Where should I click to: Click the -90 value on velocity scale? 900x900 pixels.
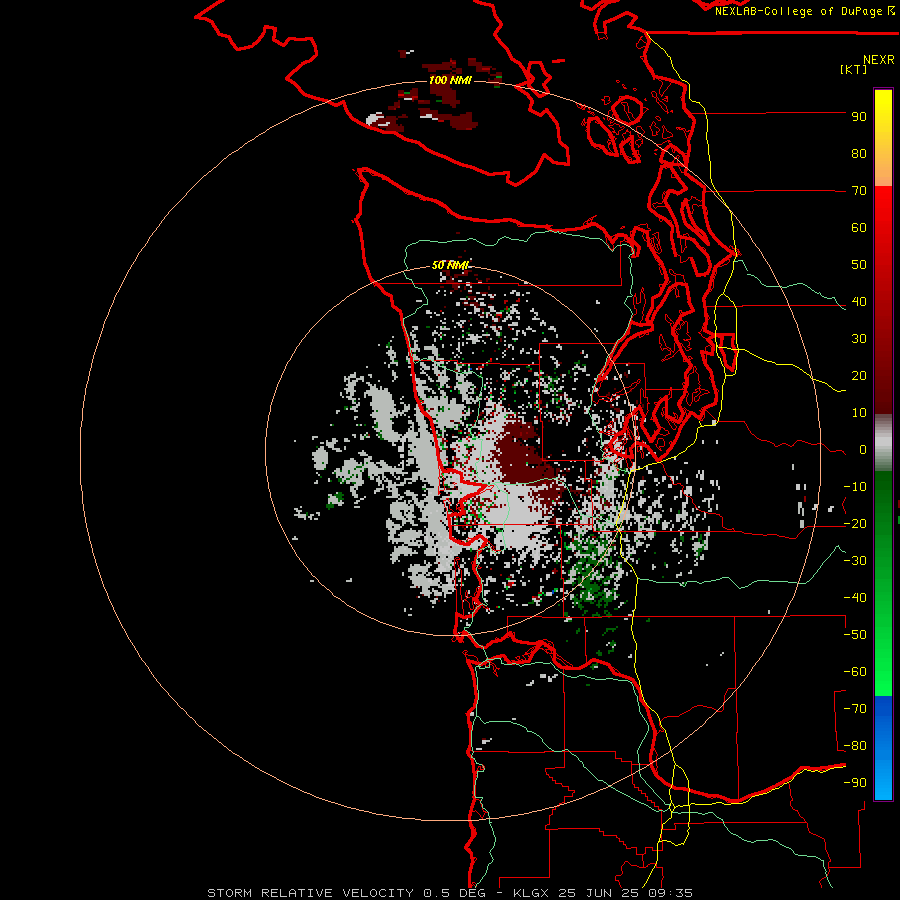(855, 783)
